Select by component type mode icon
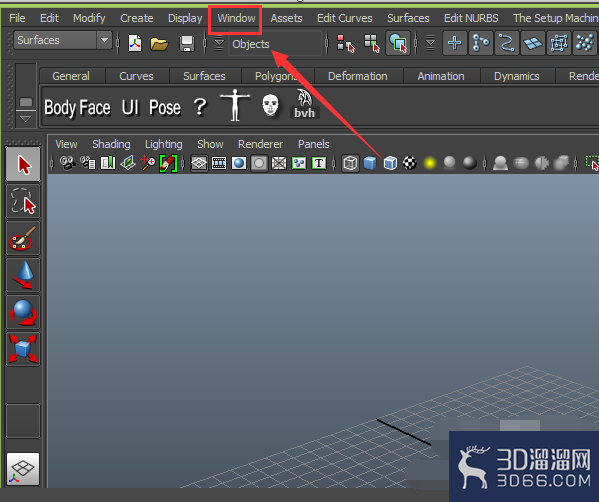 pyautogui.click(x=398, y=43)
